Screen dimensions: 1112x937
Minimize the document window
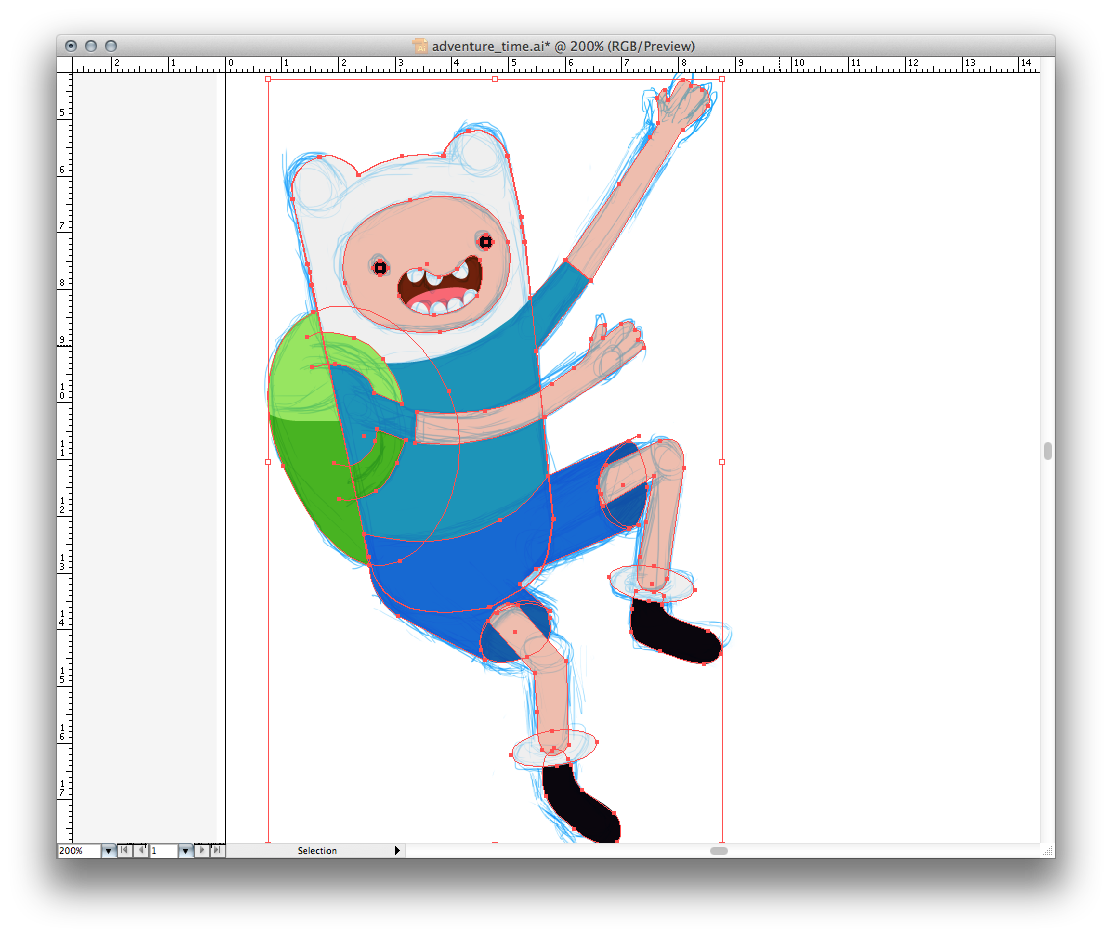(91, 46)
